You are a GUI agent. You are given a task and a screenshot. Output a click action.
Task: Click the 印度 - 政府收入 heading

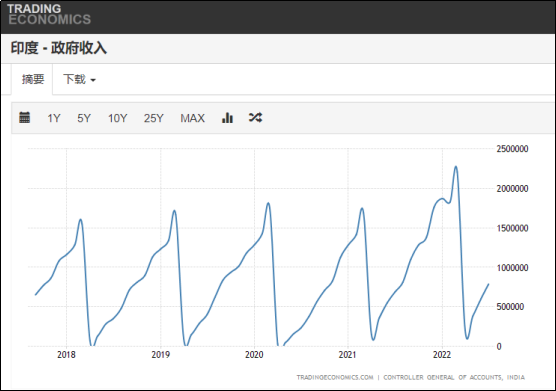[59, 48]
